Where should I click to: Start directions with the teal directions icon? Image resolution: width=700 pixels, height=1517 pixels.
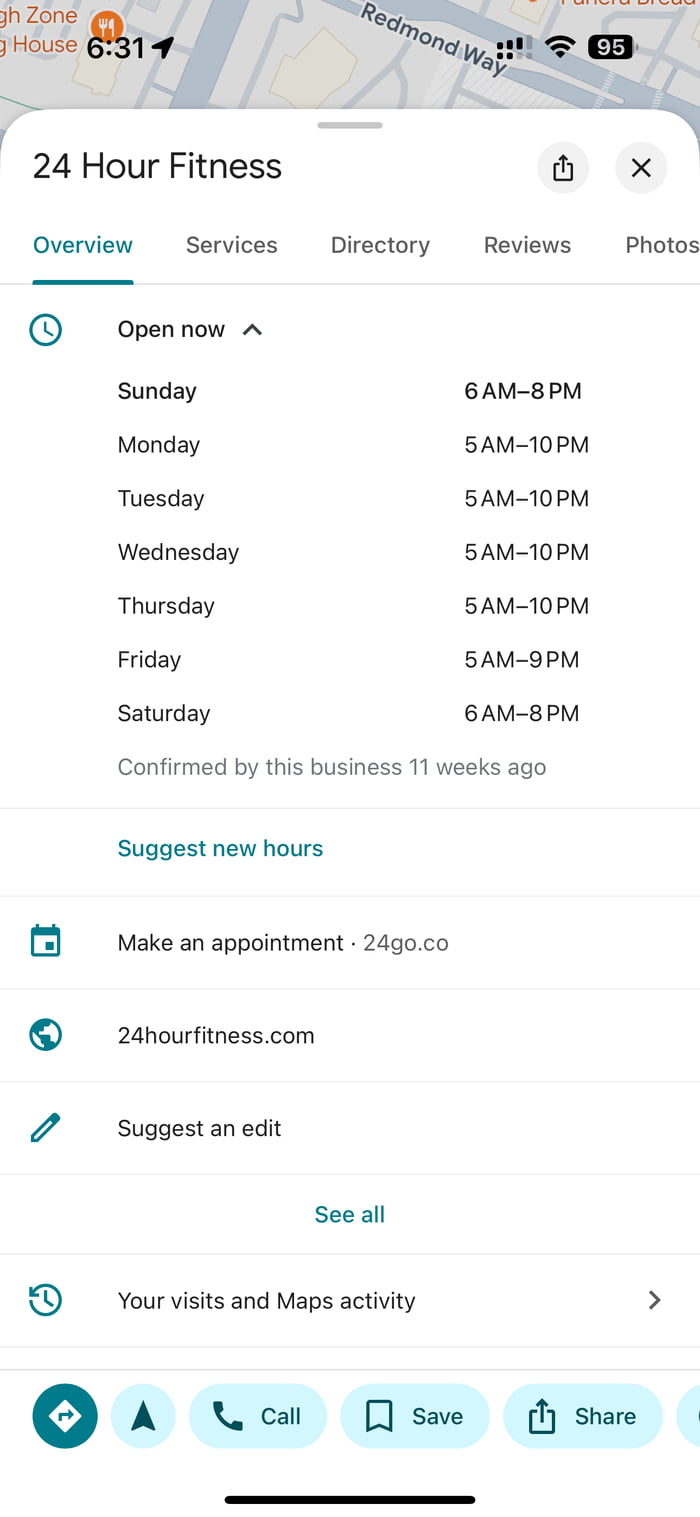tap(65, 1416)
